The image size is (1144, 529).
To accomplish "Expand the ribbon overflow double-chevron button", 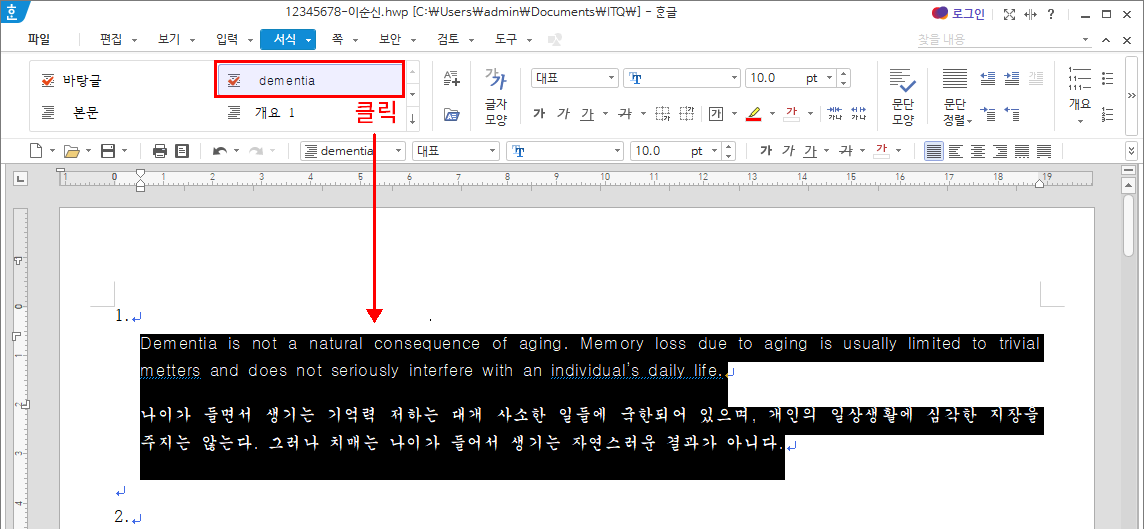I will (1132, 95).
